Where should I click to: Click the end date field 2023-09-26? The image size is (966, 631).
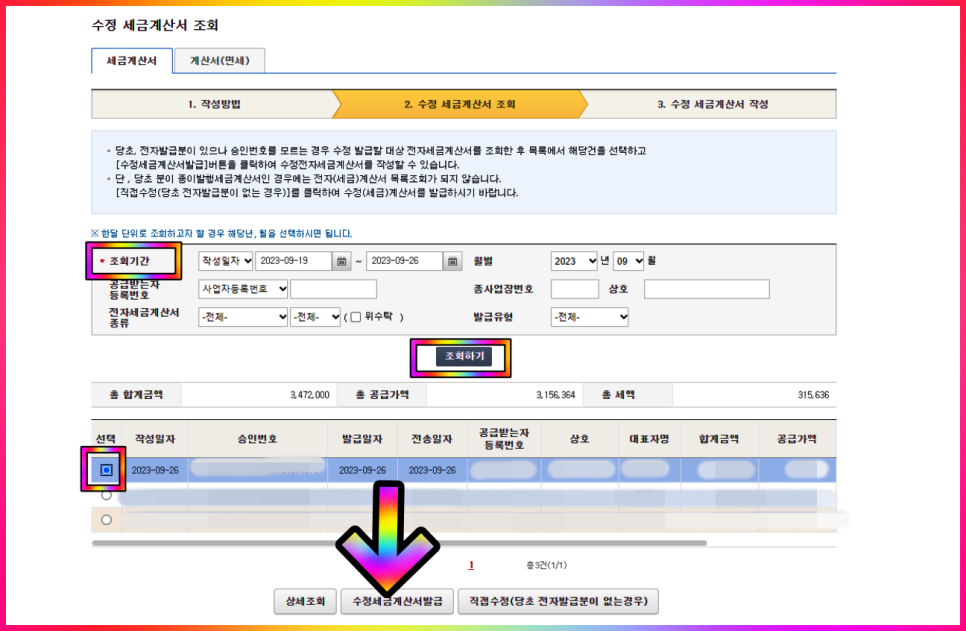pyautogui.click(x=405, y=261)
